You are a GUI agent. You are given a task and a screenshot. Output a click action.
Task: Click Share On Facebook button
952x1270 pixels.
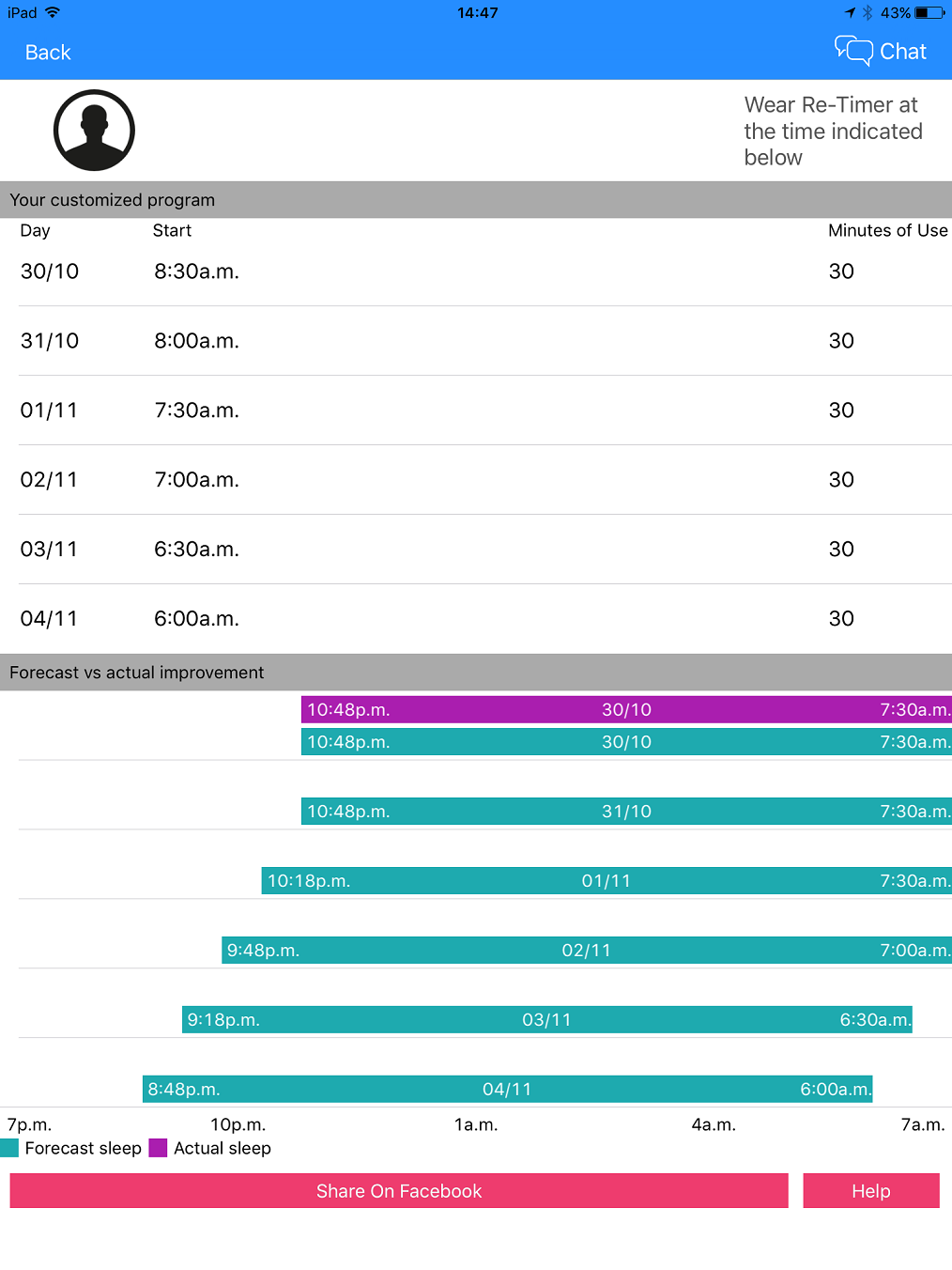tap(399, 1191)
